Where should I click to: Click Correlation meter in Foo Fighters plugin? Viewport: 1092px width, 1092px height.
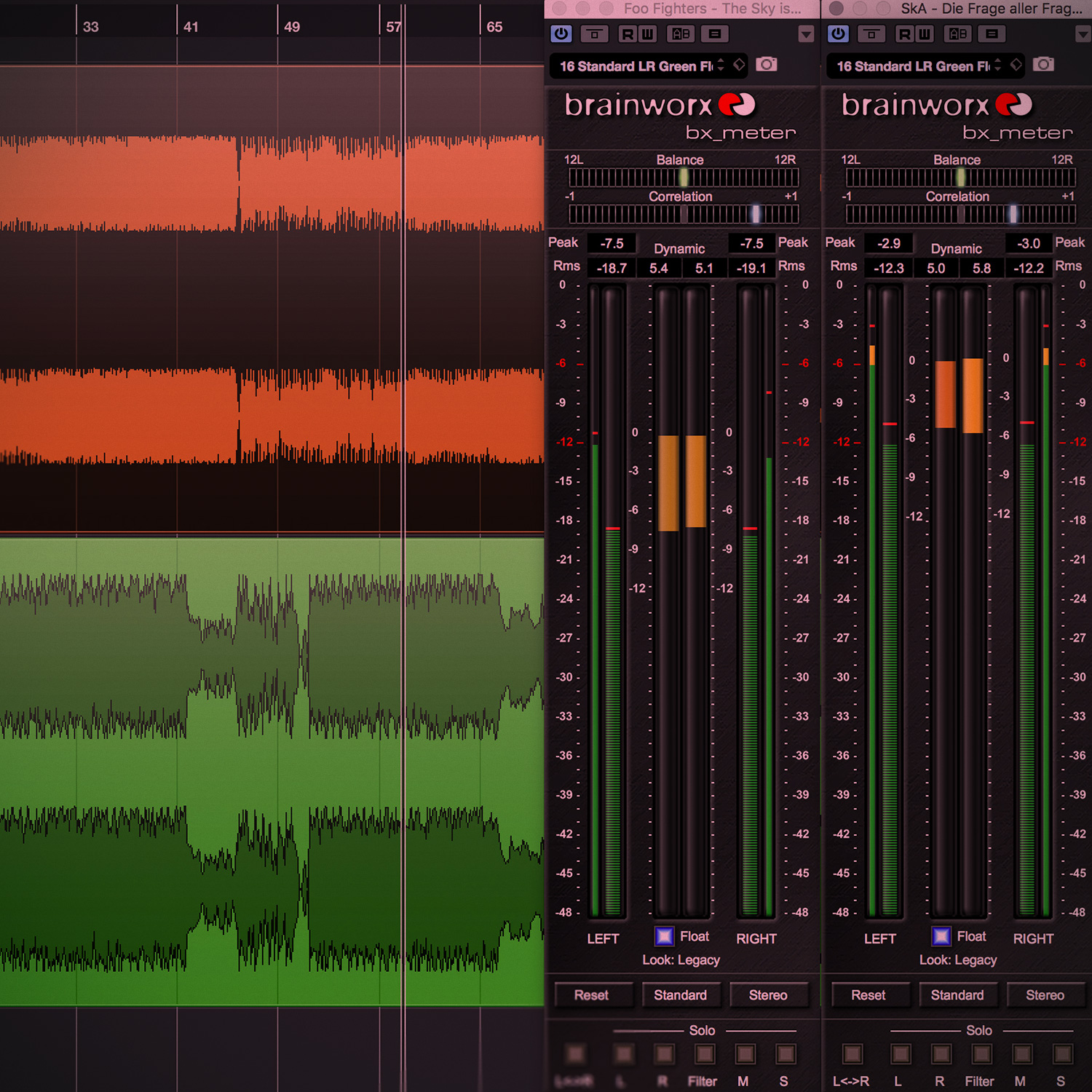click(684, 214)
